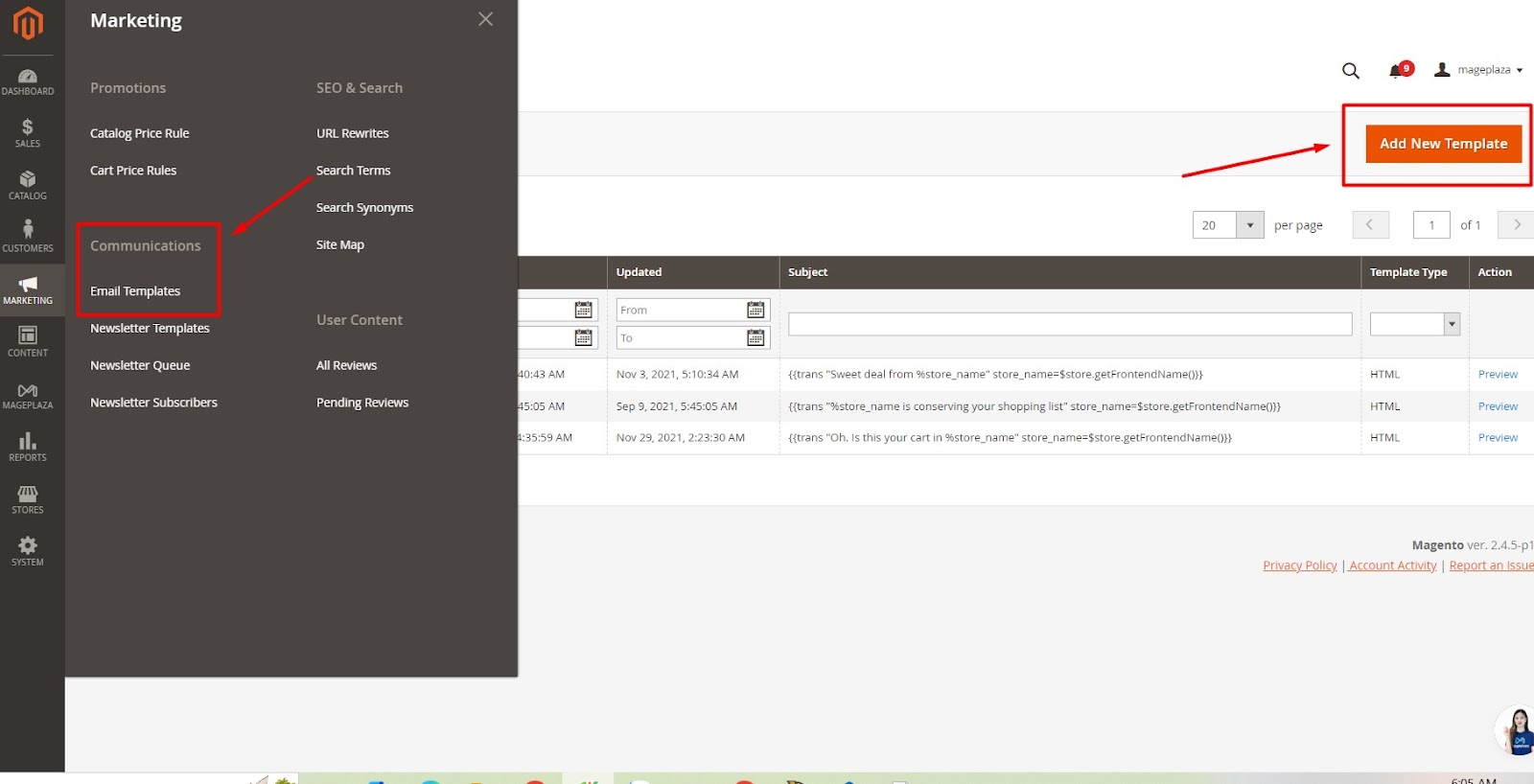
Task: Click the Magento logo icon
Action: pos(28,23)
